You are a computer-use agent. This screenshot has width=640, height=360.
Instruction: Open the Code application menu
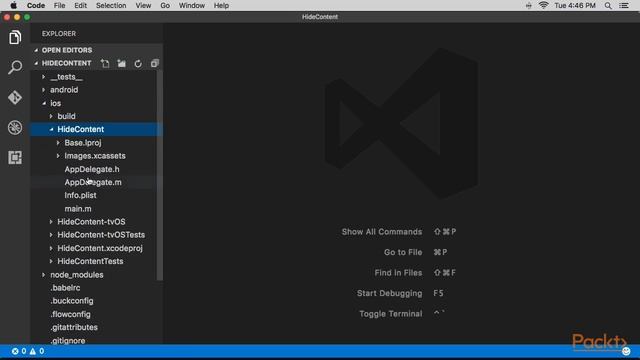point(36,5)
